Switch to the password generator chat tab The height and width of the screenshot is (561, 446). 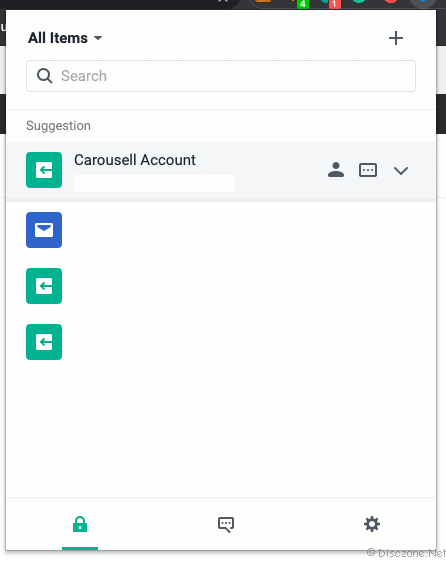226,525
